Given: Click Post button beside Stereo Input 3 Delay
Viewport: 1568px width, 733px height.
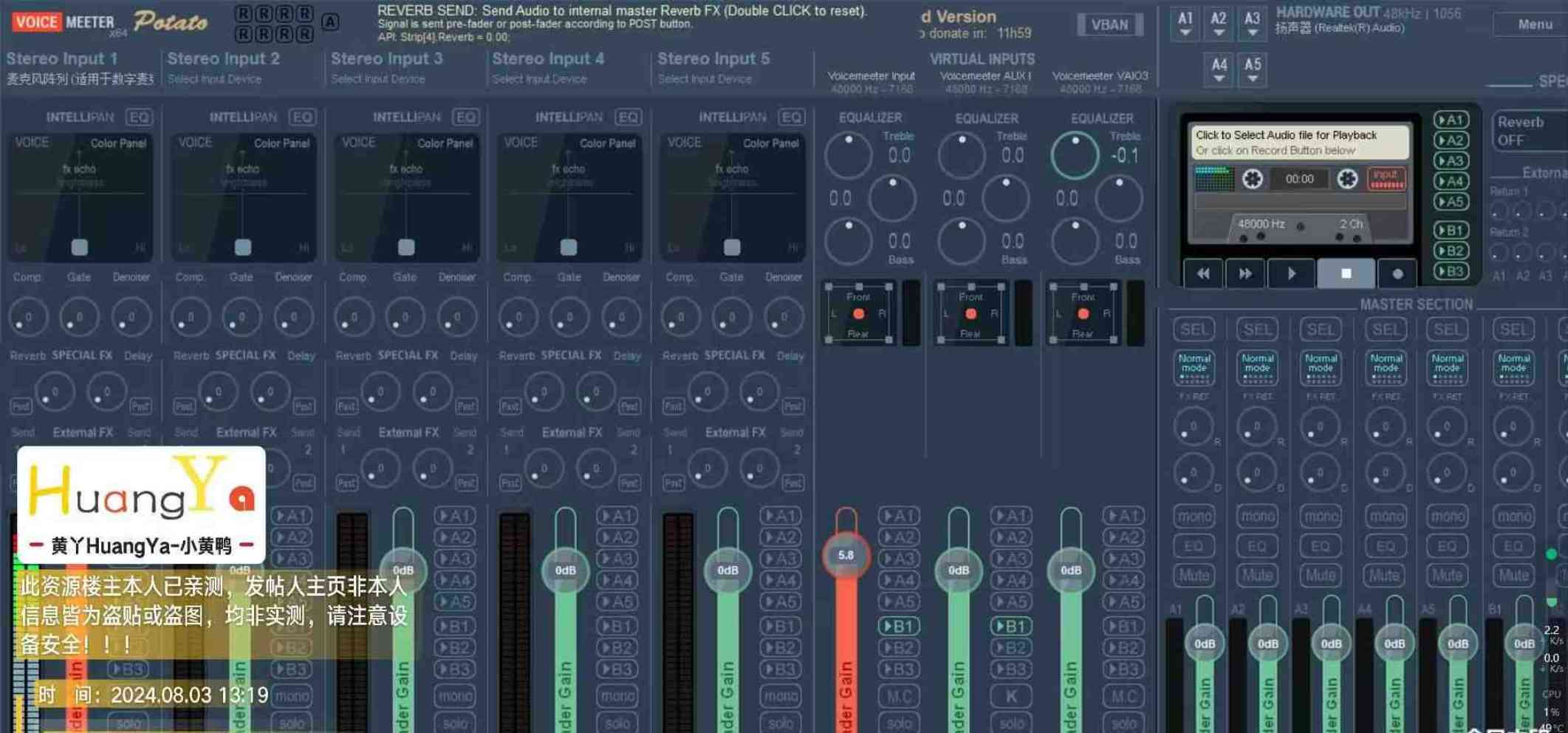Looking at the screenshot, I should (x=466, y=406).
